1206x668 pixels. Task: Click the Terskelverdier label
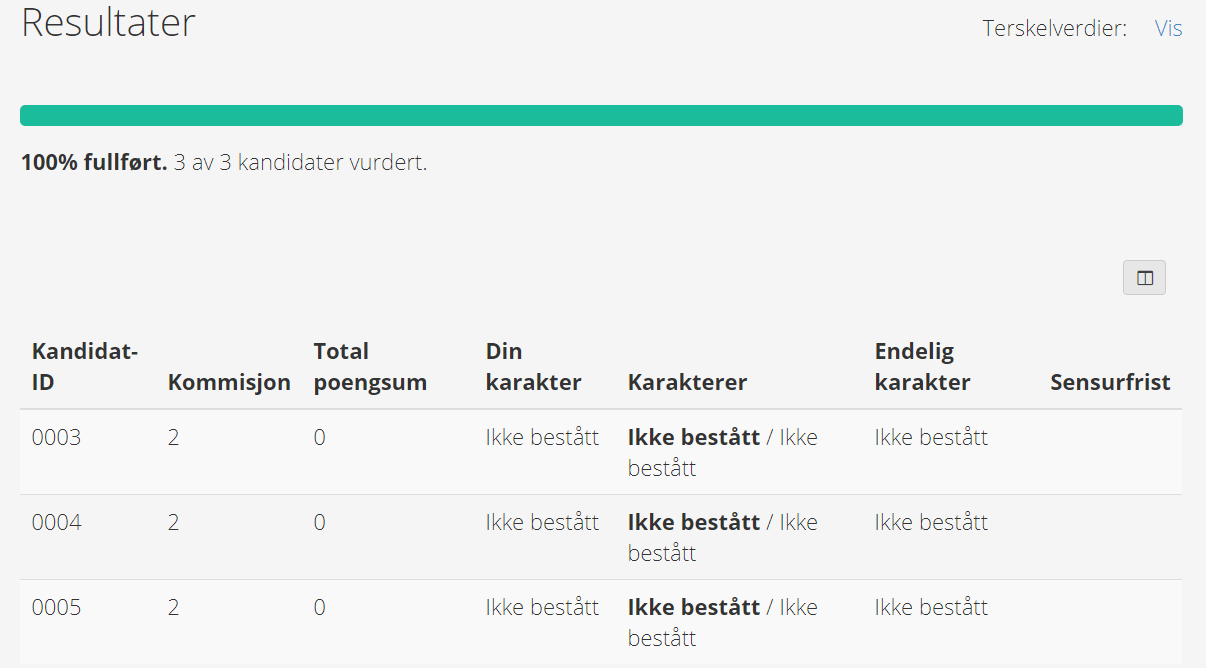pos(1055,28)
